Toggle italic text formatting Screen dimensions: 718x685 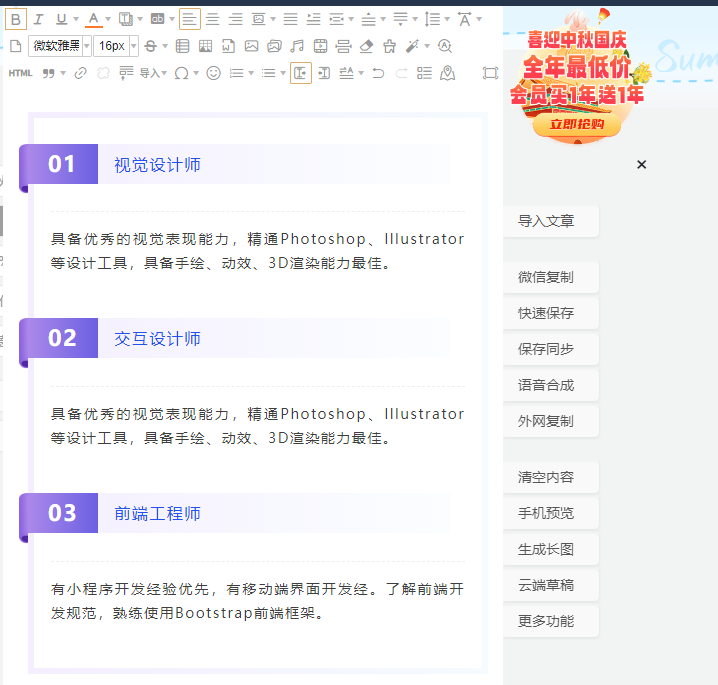38,19
